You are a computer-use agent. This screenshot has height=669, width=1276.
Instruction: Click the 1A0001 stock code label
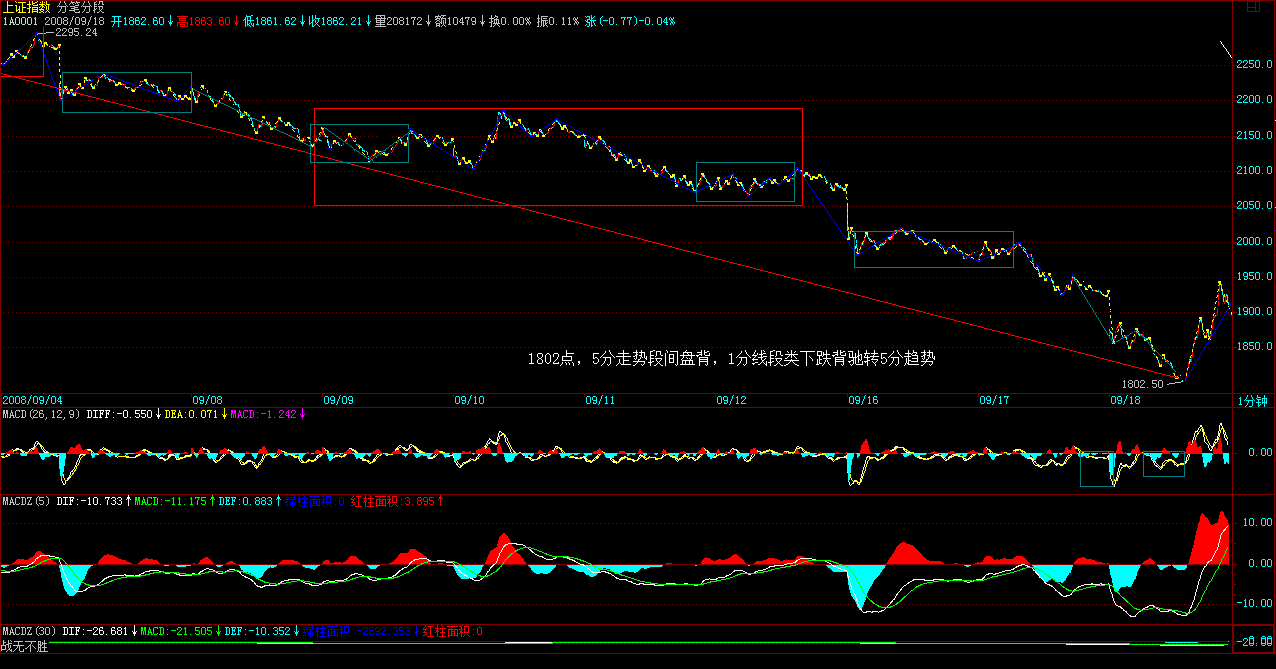point(20,20)
